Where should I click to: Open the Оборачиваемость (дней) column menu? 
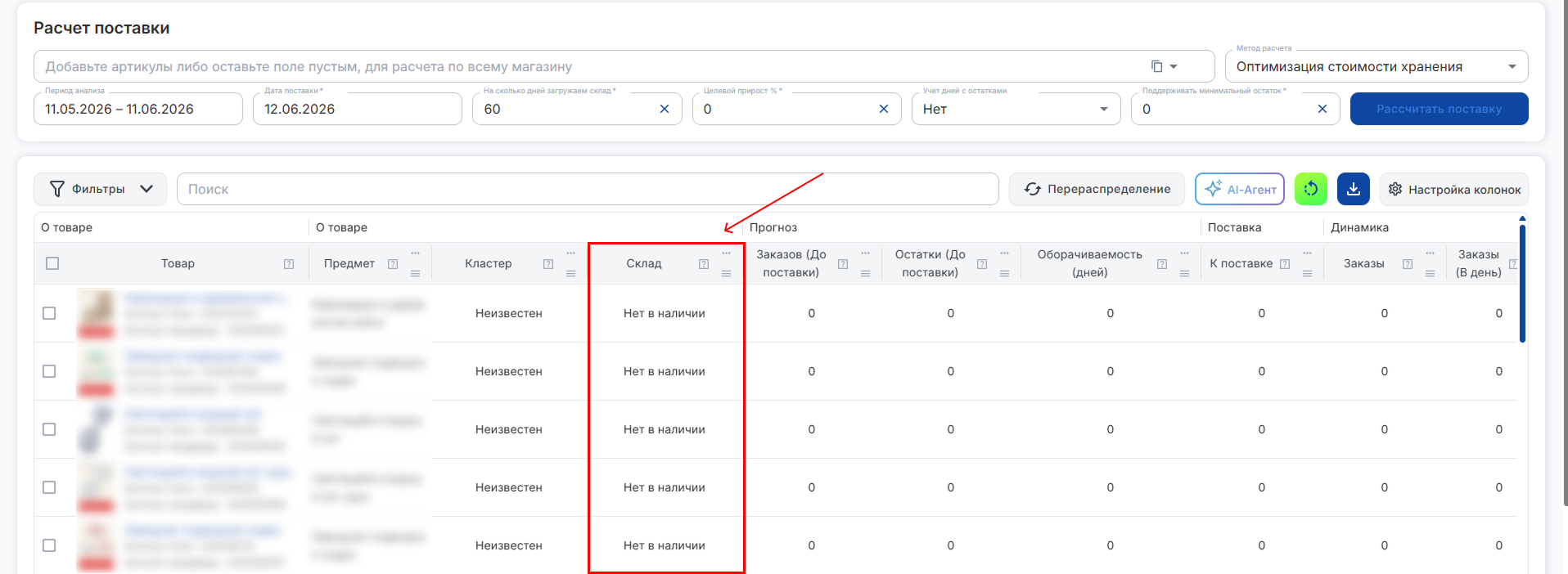coord(1184,273)
